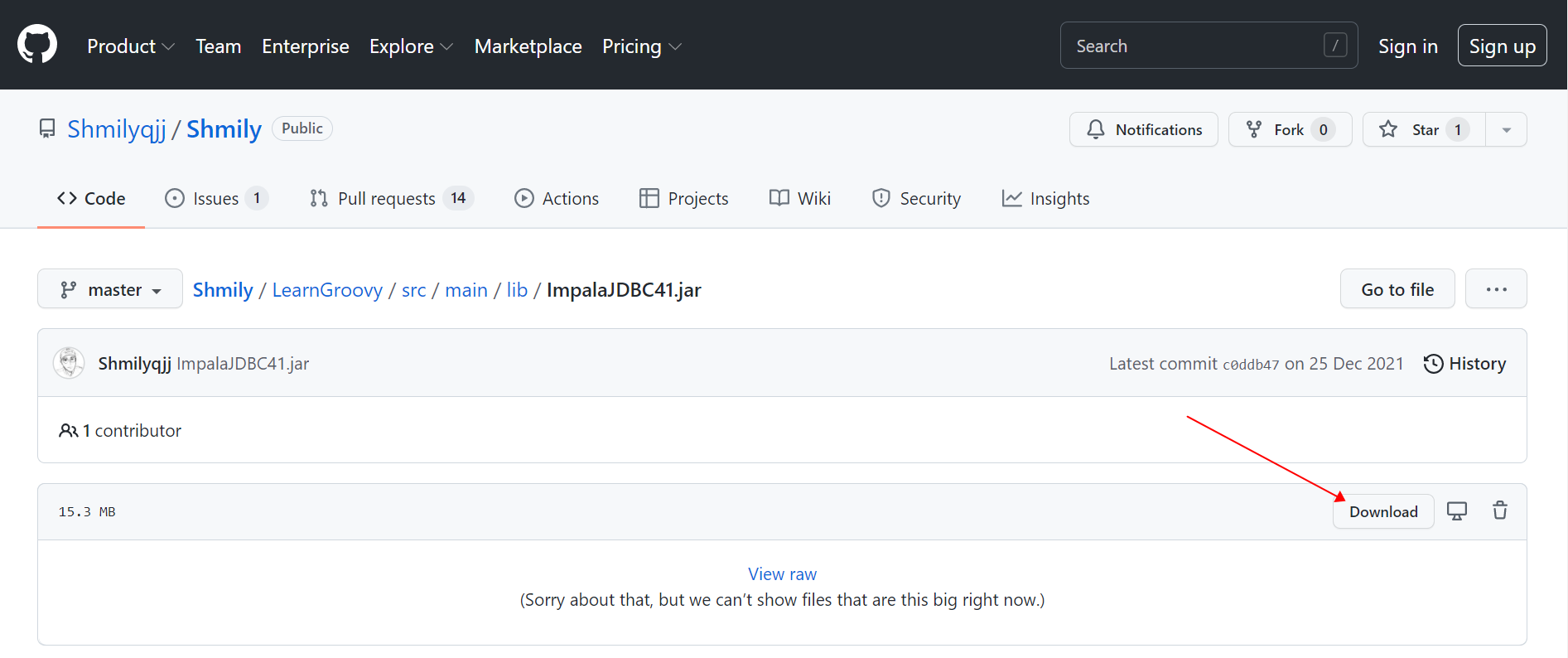
Task: Expand the Explore menu
Action: (411, 46)
